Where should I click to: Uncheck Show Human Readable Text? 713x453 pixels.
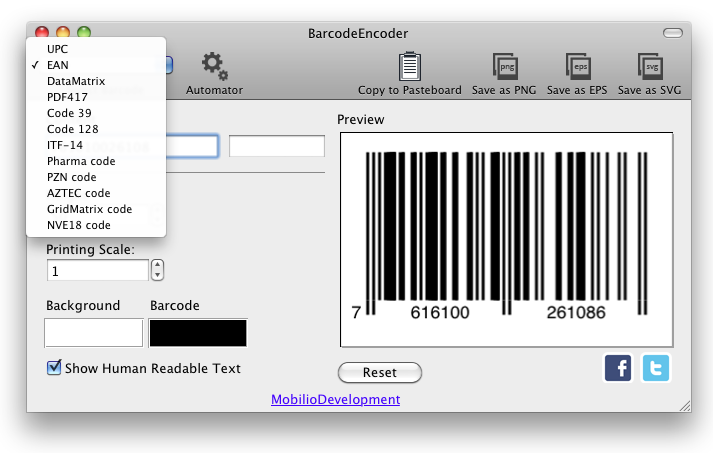click(x=54, y=367)
